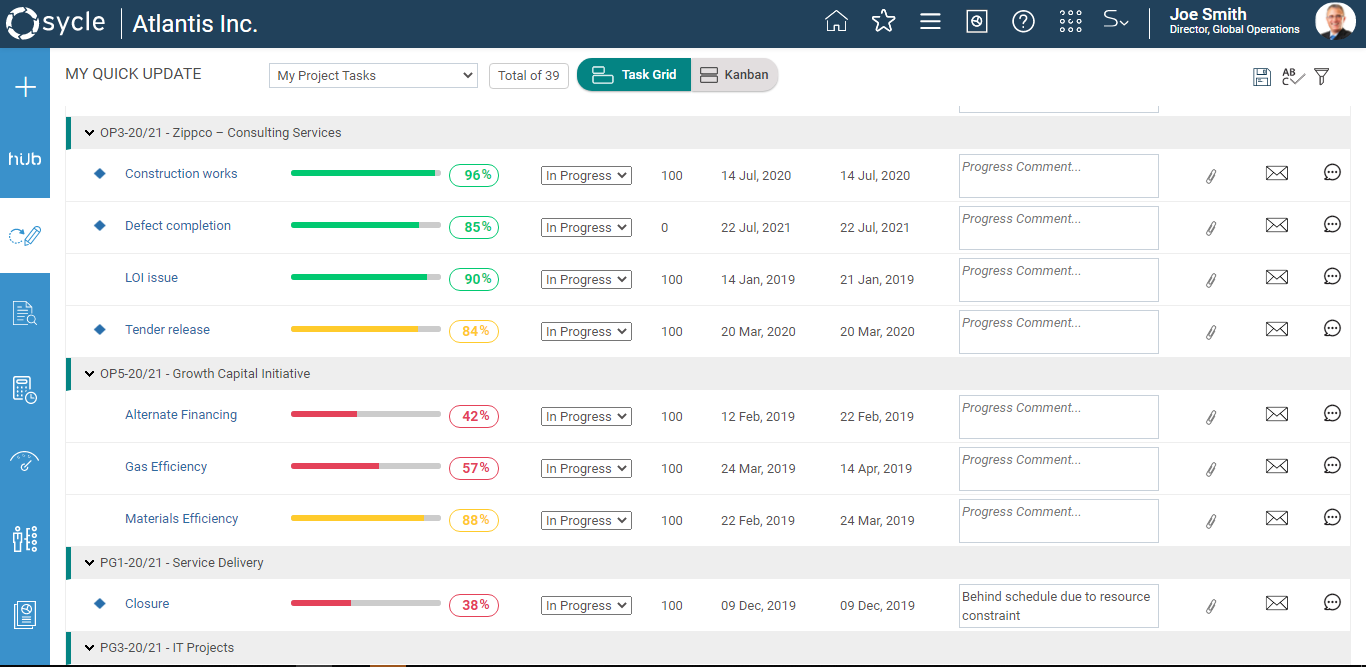The image size is (1366, 667).
Task: Email the Alternate Financing task
Action: coord(1276,414)
